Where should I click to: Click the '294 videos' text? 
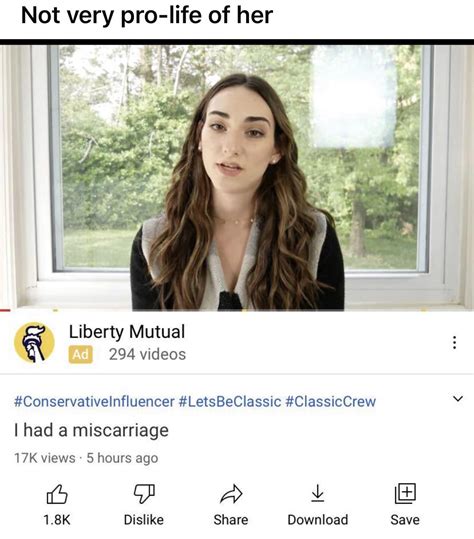tap(147, 354)
